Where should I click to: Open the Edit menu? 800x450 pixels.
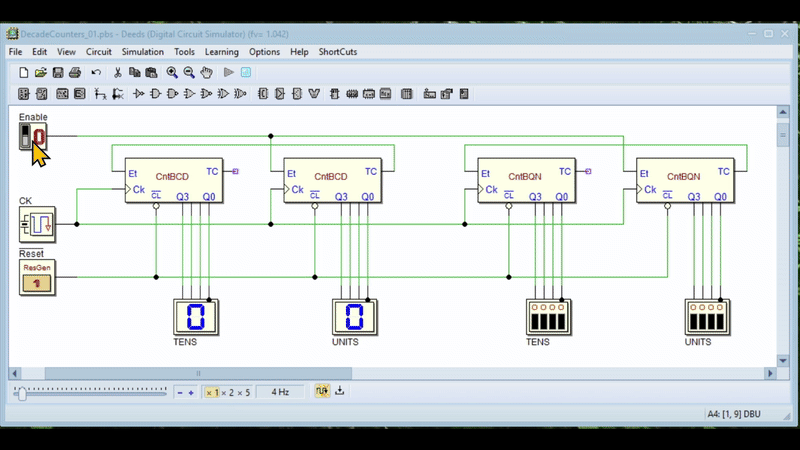[x=39, y=52]
